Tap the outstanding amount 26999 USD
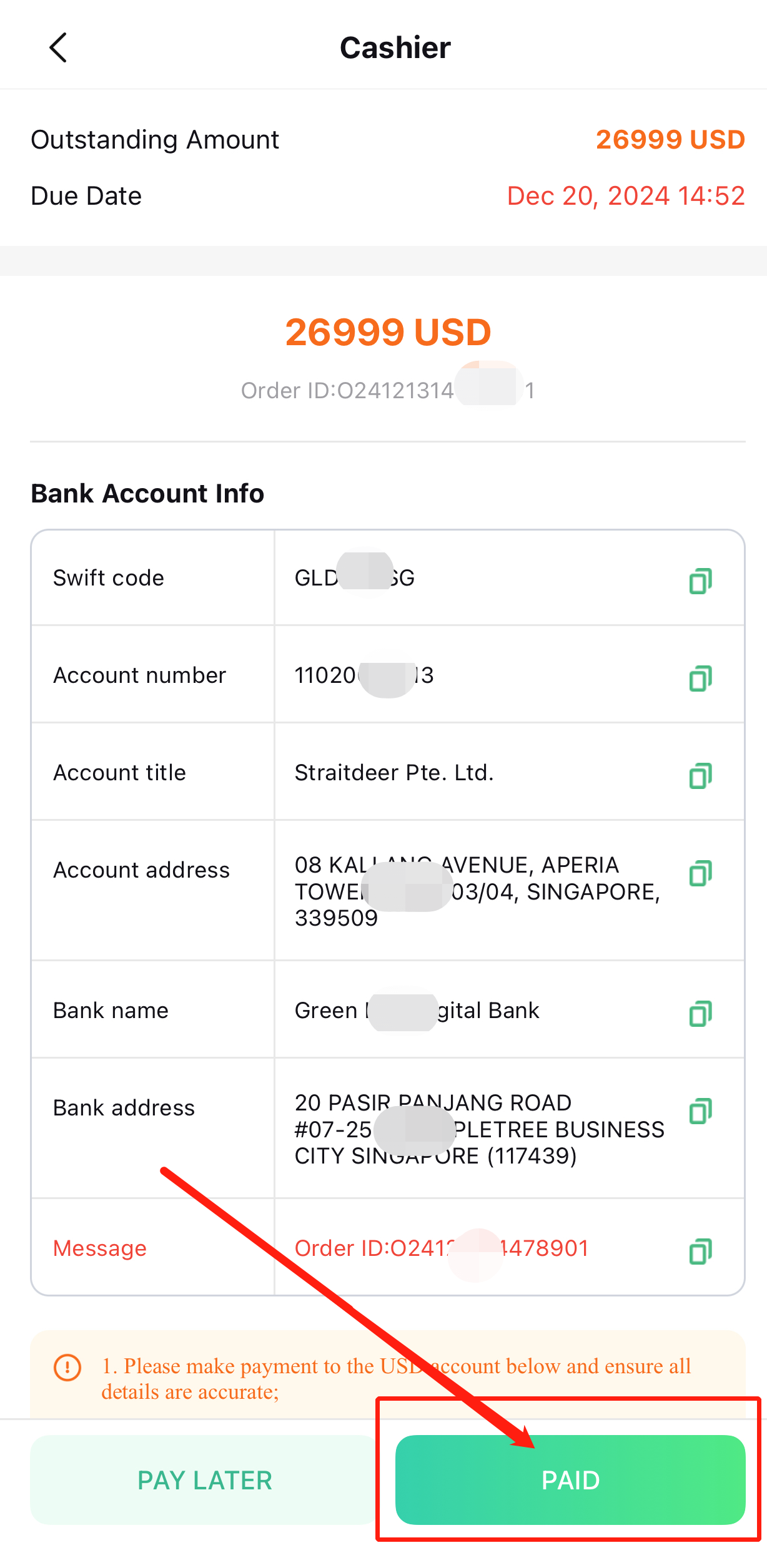This screenshot has width=767, height=1568. point(670,139)
